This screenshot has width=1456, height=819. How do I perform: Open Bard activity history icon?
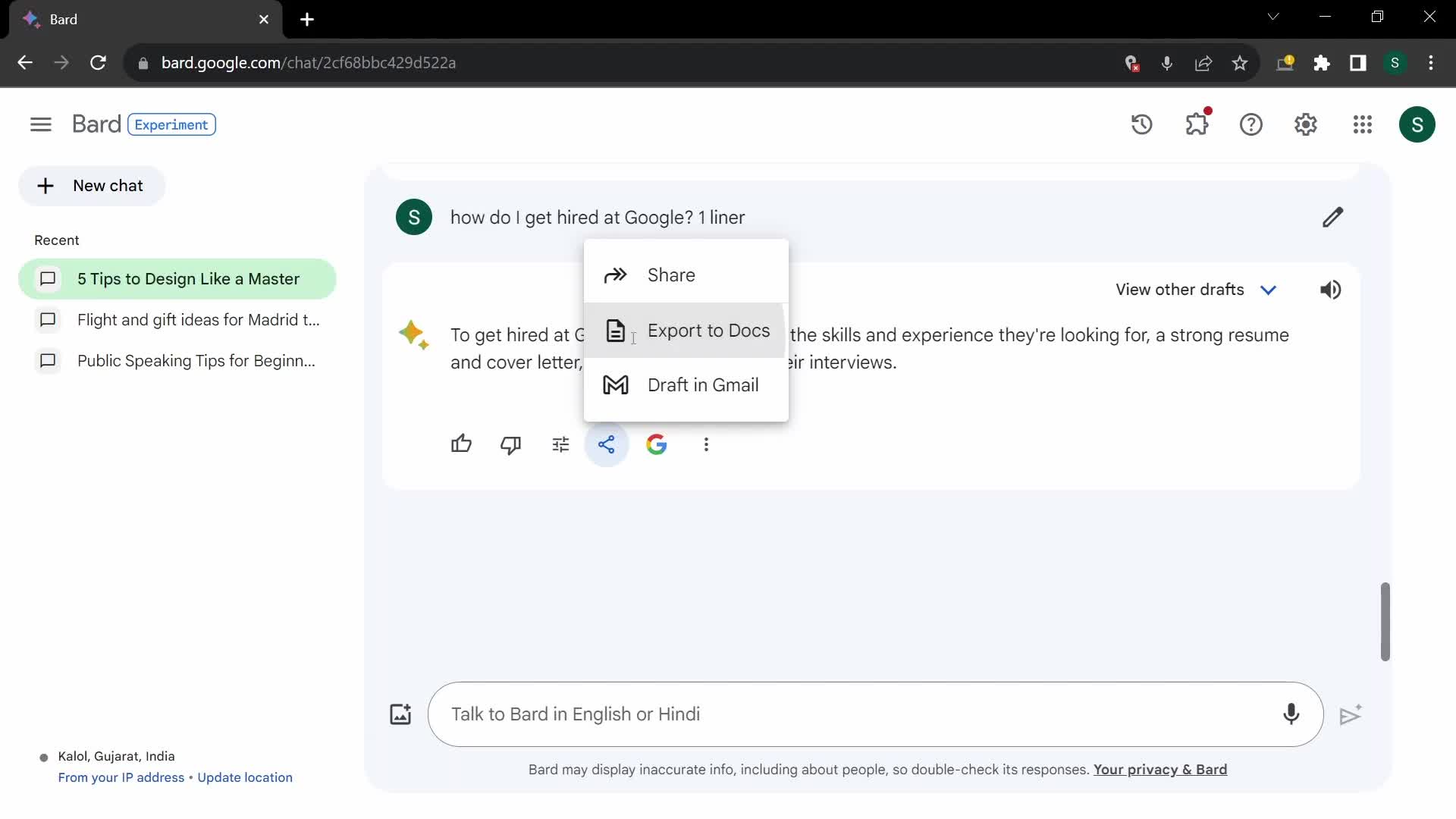tap(1142, 124)
